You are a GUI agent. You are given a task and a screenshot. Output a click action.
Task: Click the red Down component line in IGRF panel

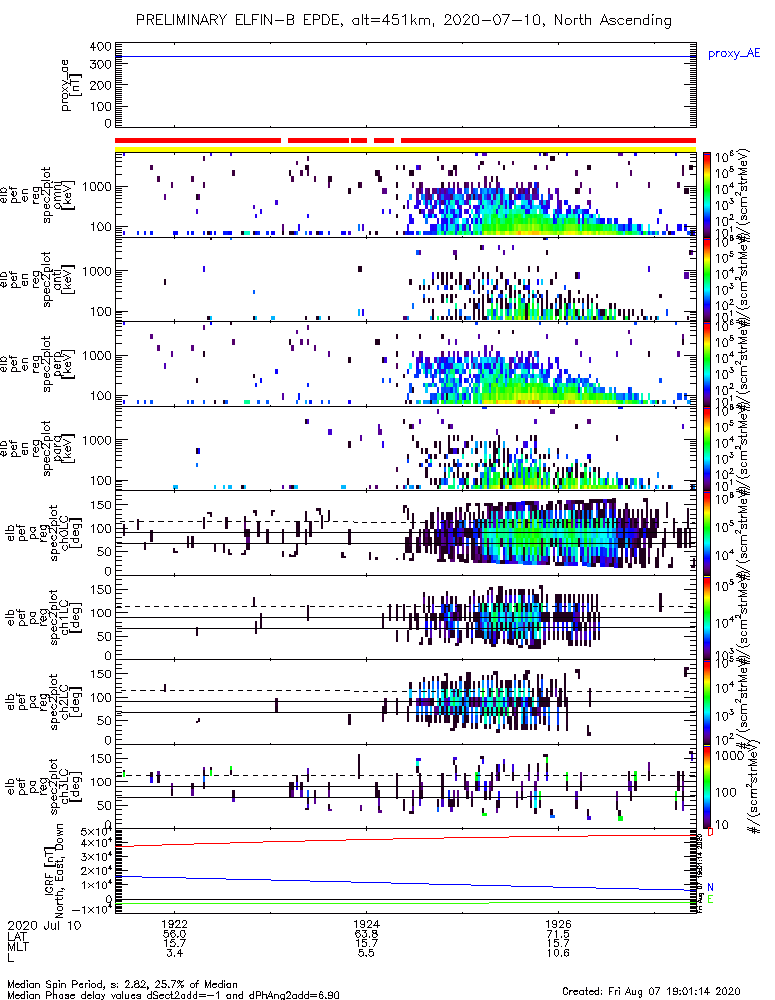406,839
